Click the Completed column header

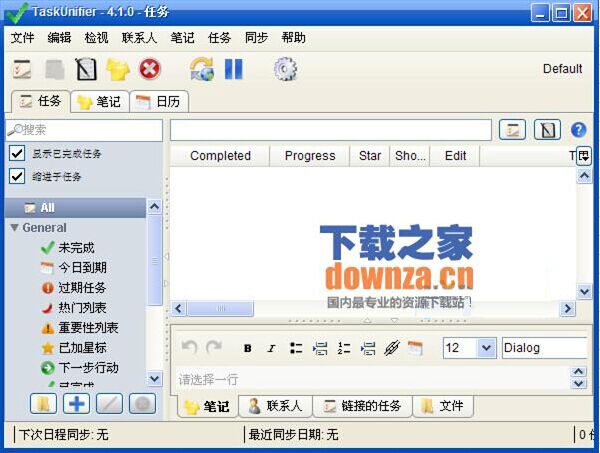click(x=220, y=156)
